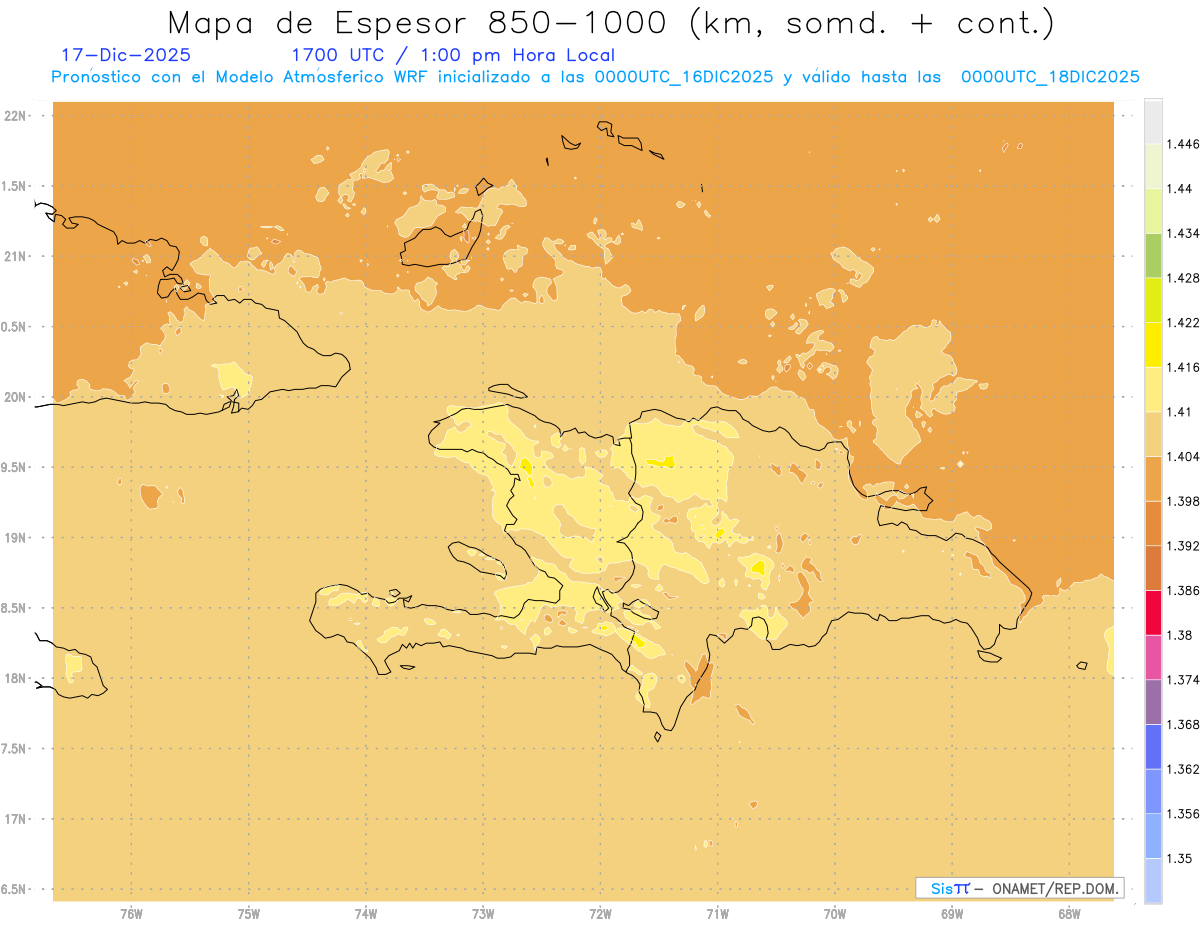Screen dimensions: 1200x927
Task: Click the longitude label "75W"
Action: point(248,913)
